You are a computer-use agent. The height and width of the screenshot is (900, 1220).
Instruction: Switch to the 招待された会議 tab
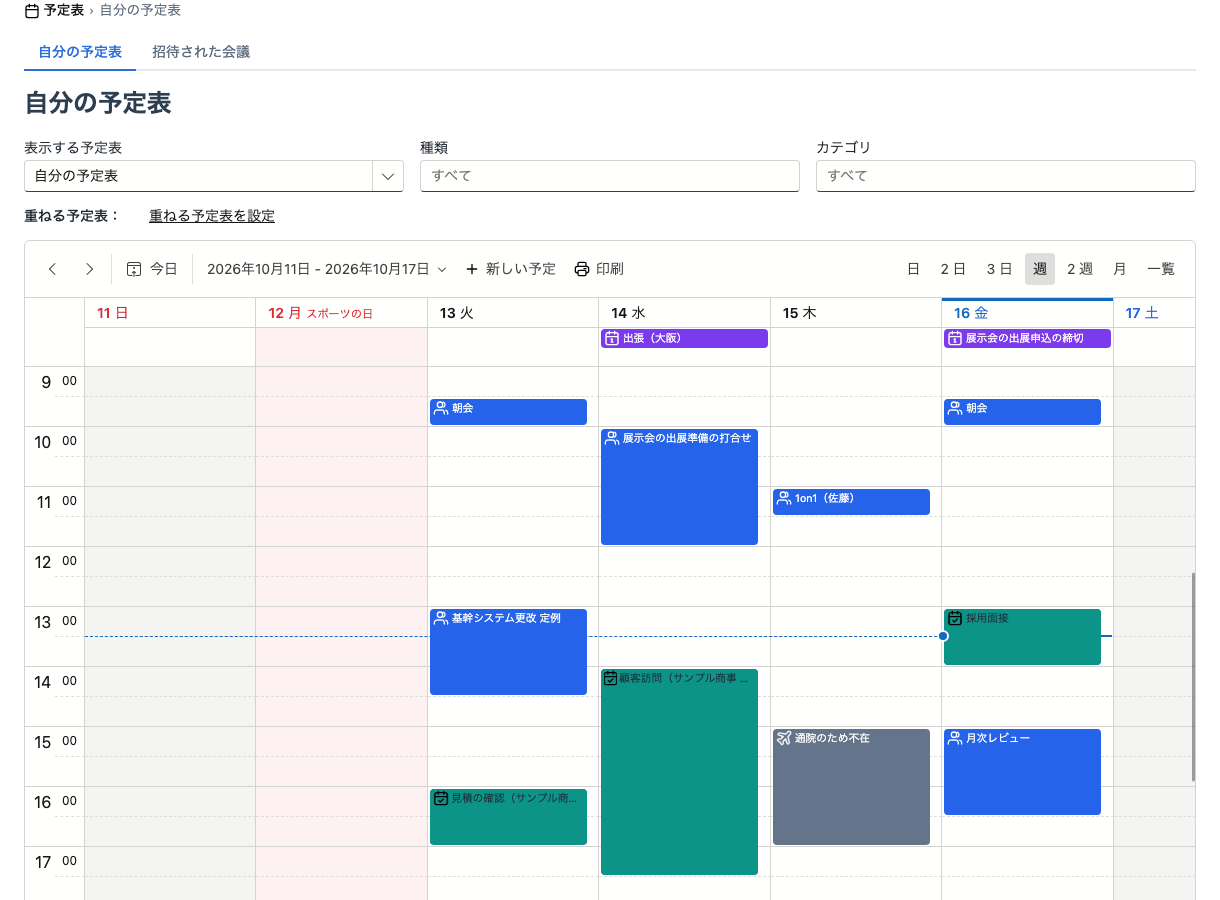coord(201,52)
